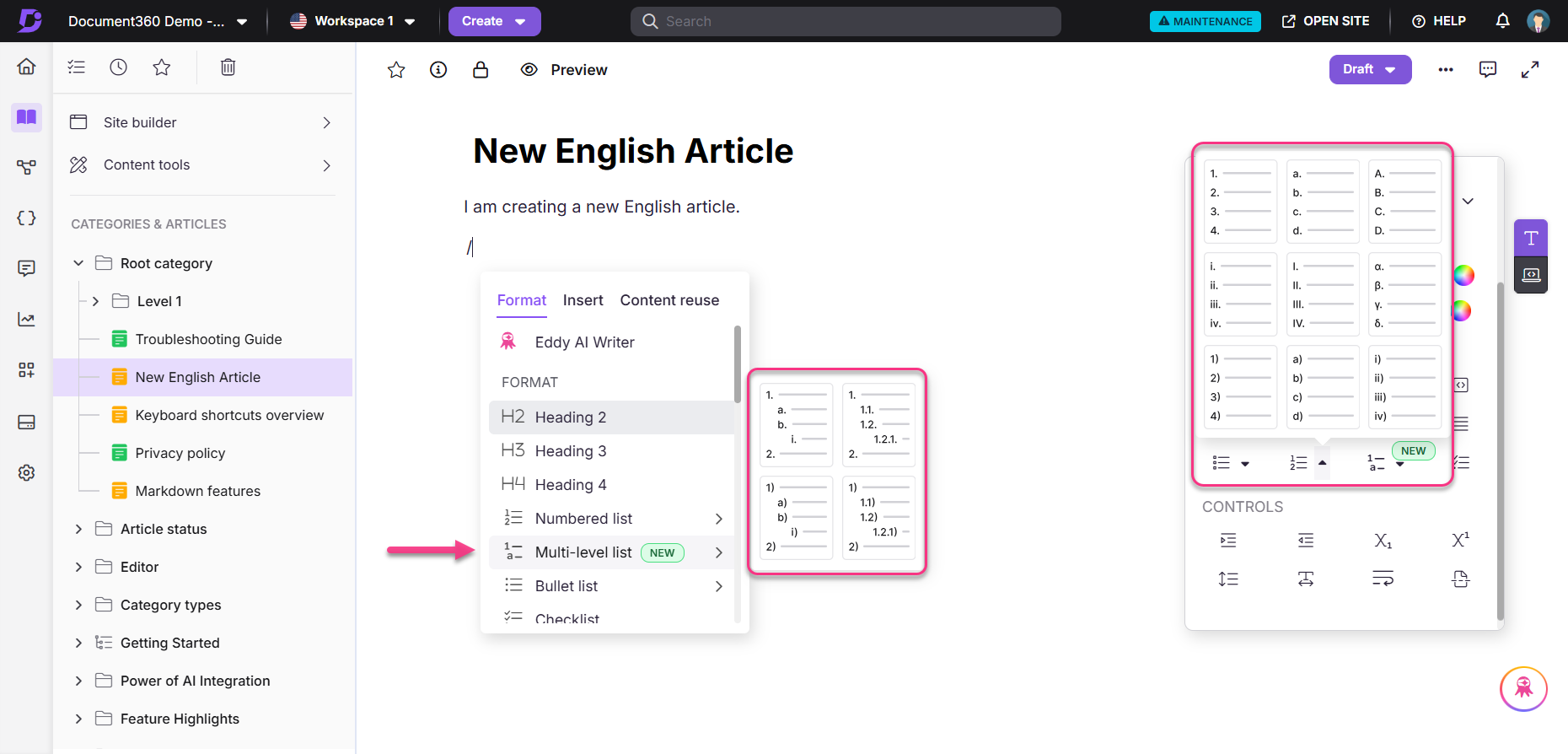Click the Search input field
The width and height of the screenshot is (1568, 754).
(846, 21)
